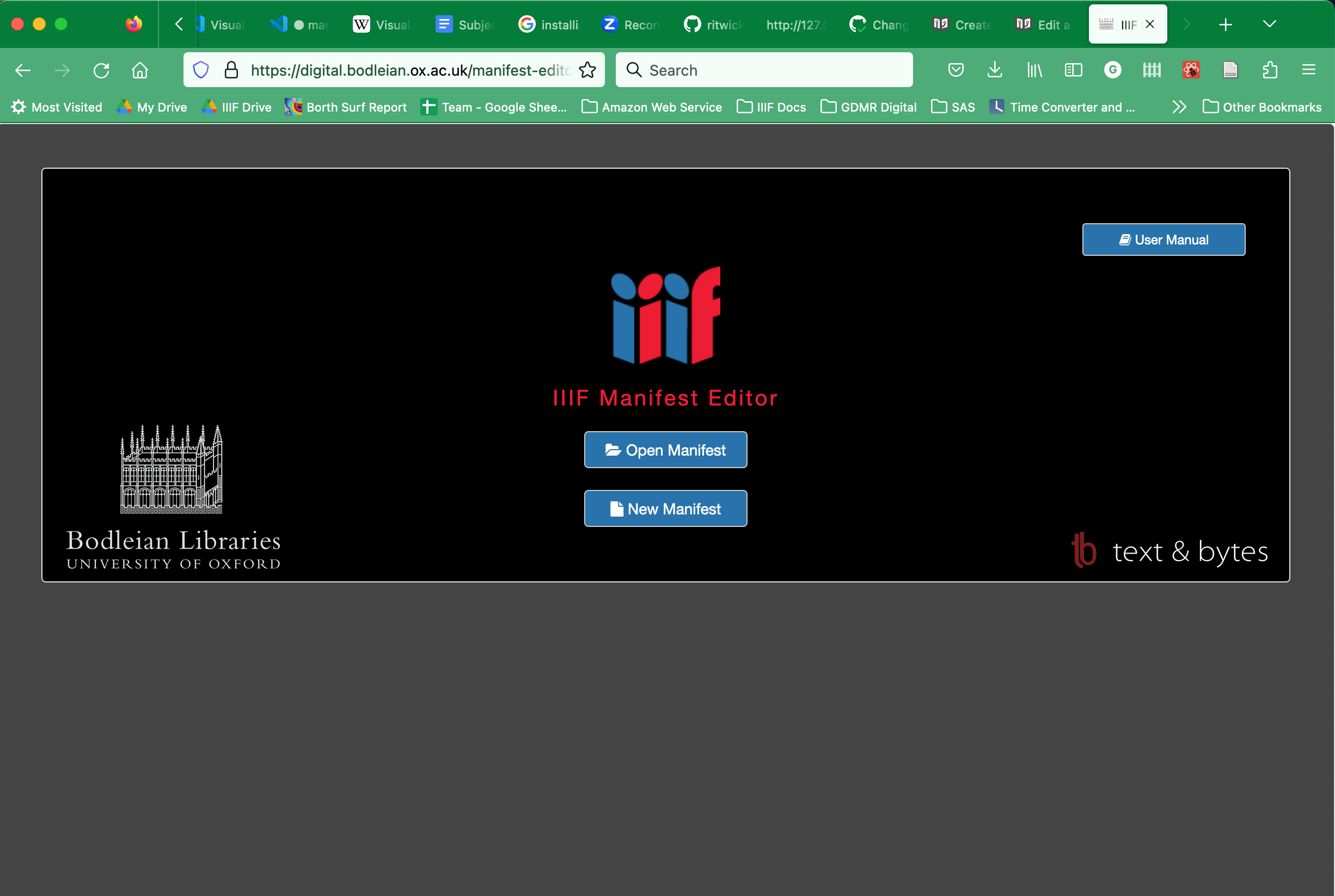Switch to the Chang tab
The image size is (1335, 896).
point(879,24)
